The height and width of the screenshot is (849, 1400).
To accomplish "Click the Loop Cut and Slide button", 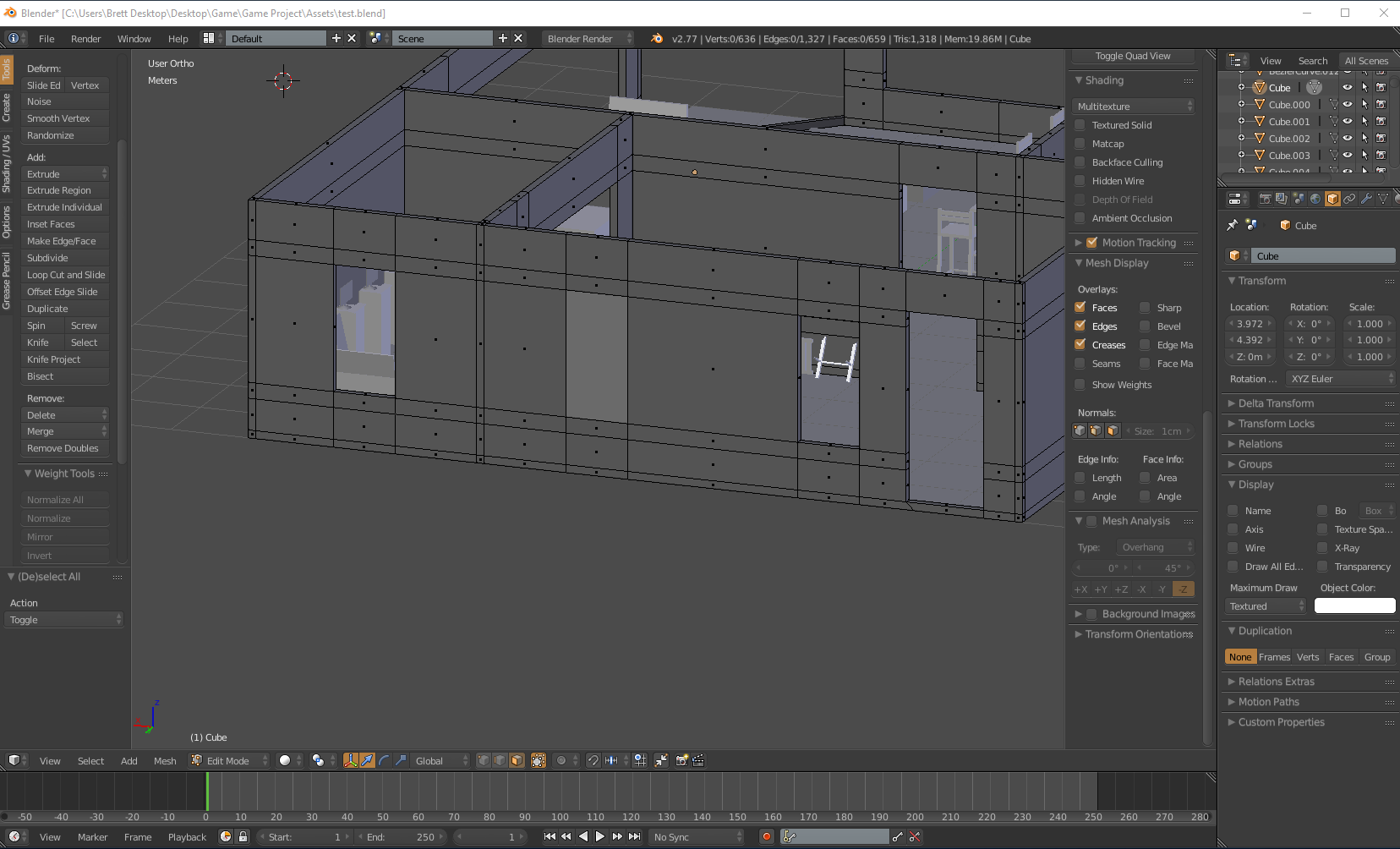I will pos(65,275).
